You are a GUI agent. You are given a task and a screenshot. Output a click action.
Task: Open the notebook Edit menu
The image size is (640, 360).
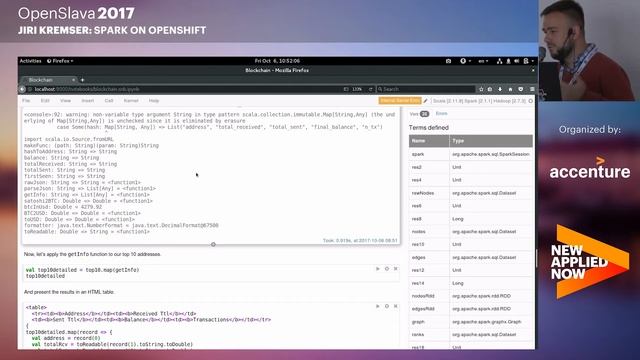tap(45, 101)
